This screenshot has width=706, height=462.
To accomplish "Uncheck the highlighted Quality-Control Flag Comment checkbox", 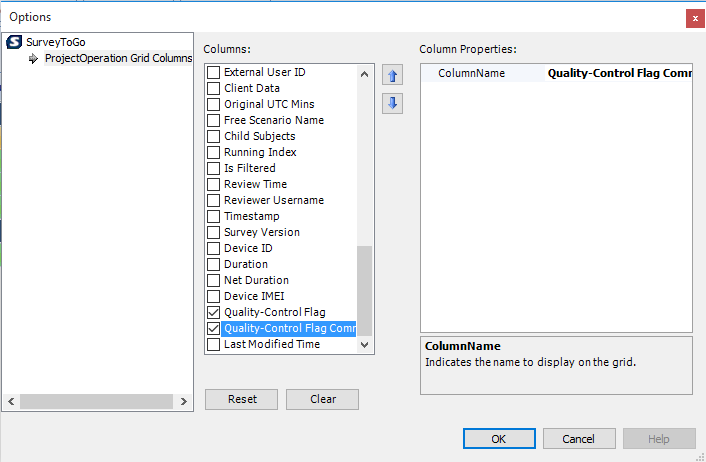I will (213, 328).
